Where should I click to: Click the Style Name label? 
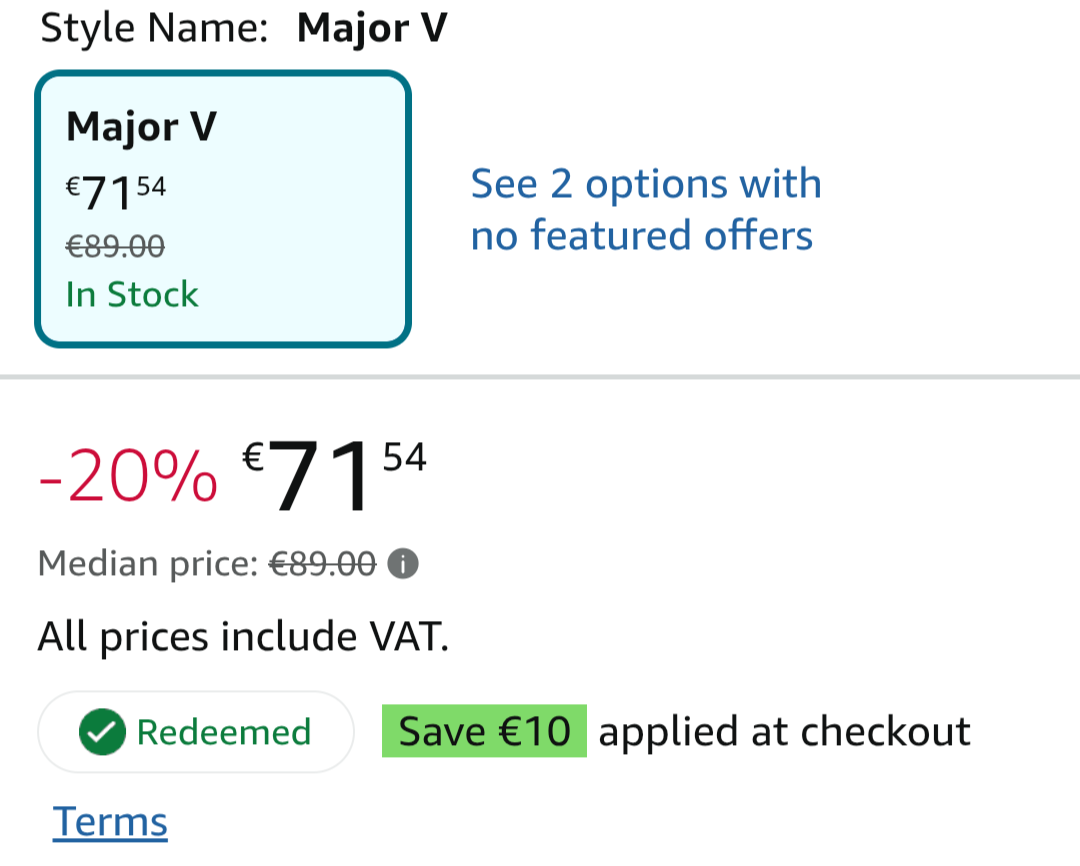pos(154,28)
